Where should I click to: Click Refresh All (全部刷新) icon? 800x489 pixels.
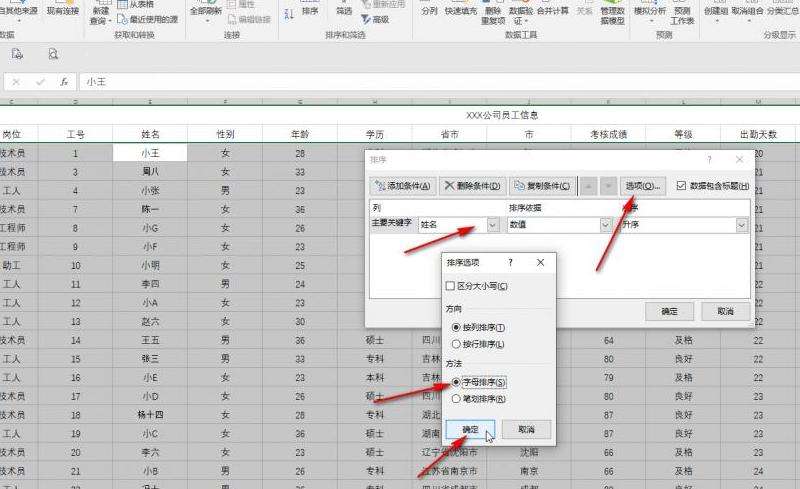[x=205, y=14]
